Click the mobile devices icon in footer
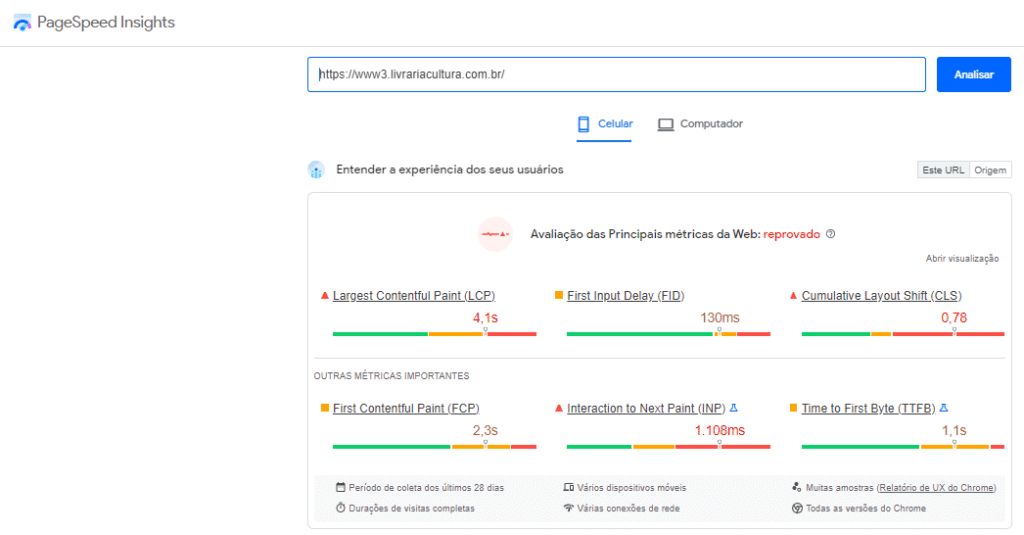1024x535 pixels. [x=568, y=488]
